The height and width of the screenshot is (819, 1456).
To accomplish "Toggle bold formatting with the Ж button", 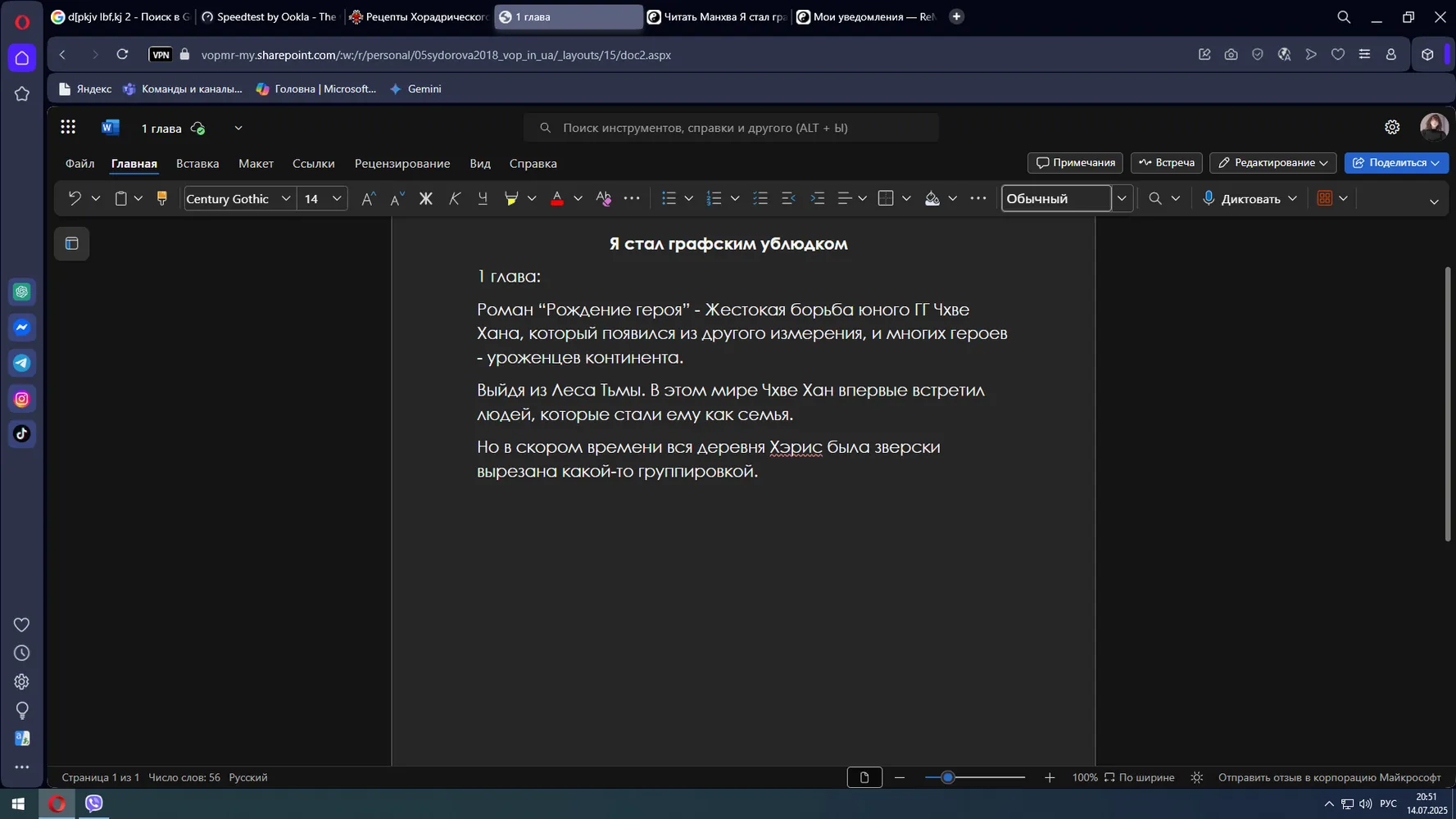I will pyautogui.click(x=425, y=198).
